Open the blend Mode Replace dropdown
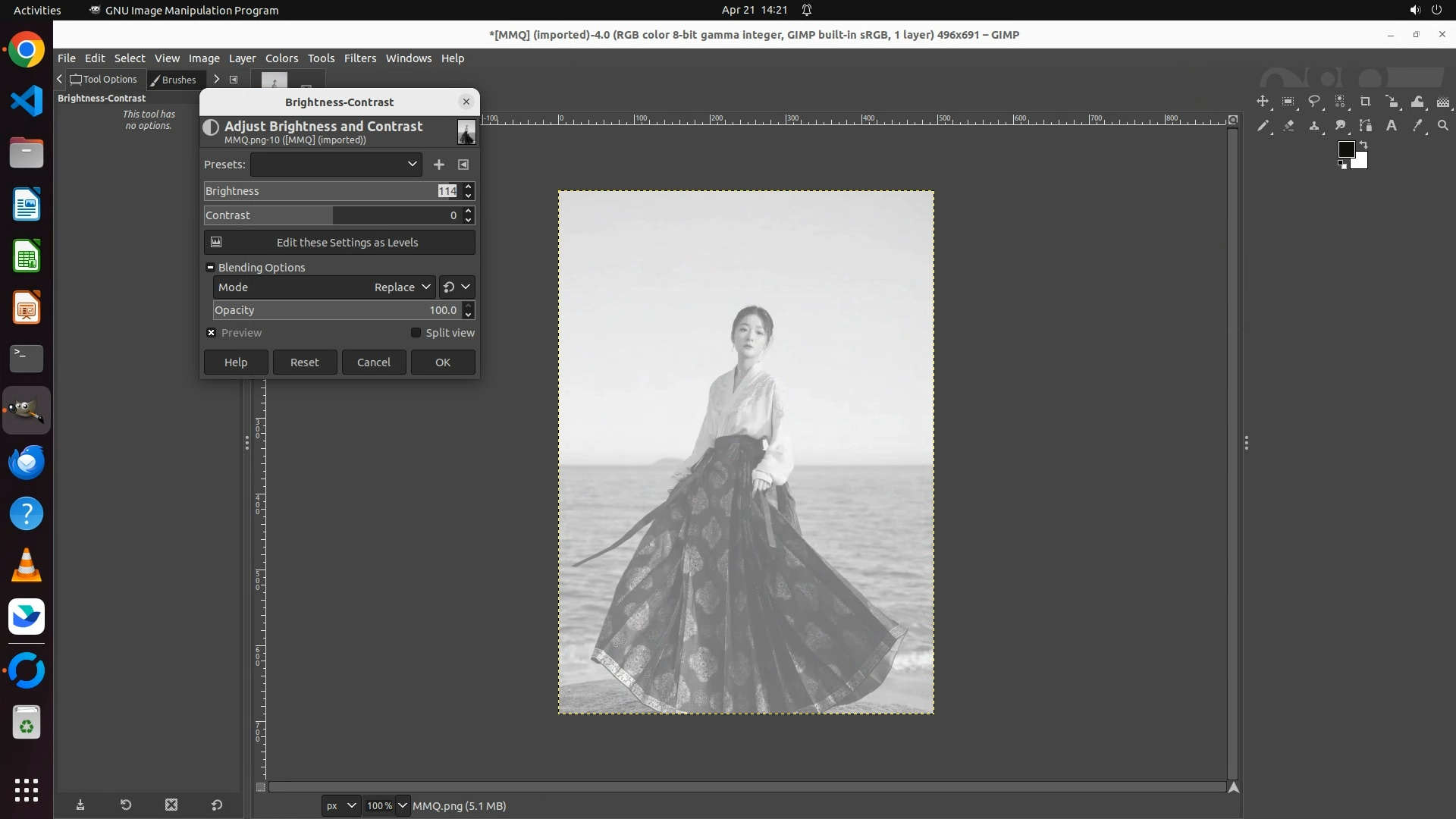Screen dimensions: 1456x819 (x=402, y=287)
